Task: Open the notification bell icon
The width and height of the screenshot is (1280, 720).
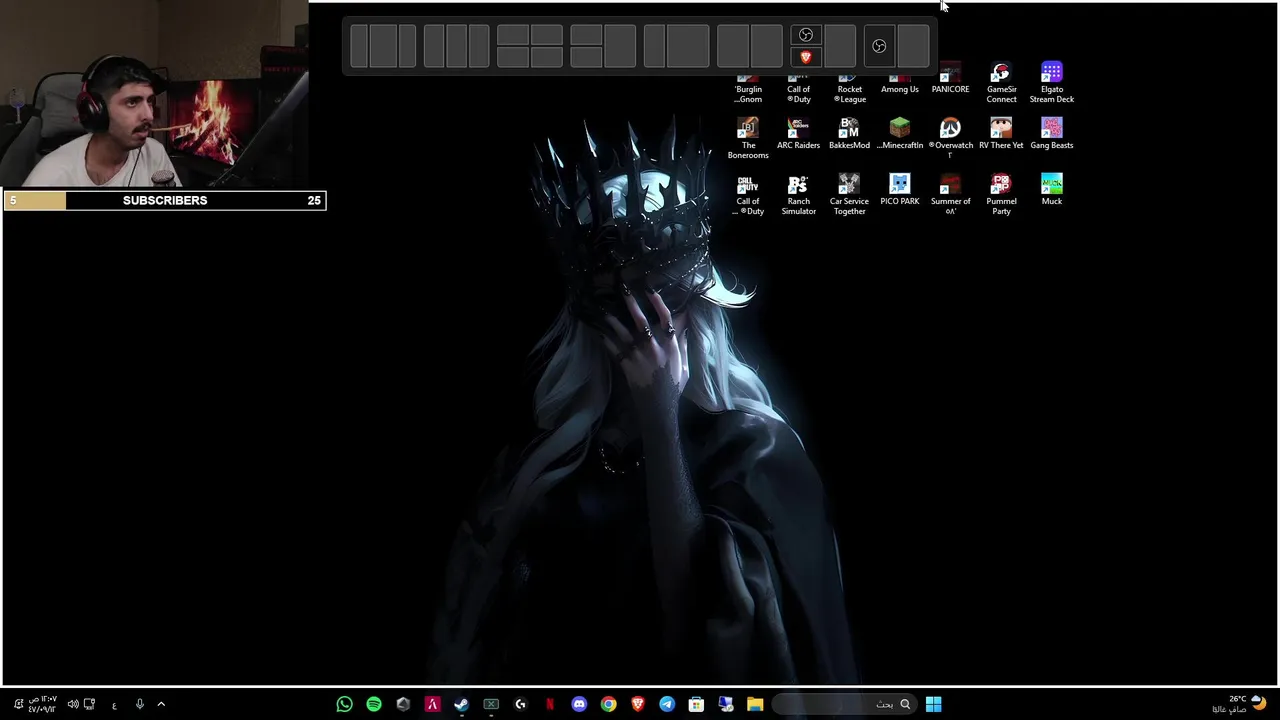Action: click(x=18, y=704)
